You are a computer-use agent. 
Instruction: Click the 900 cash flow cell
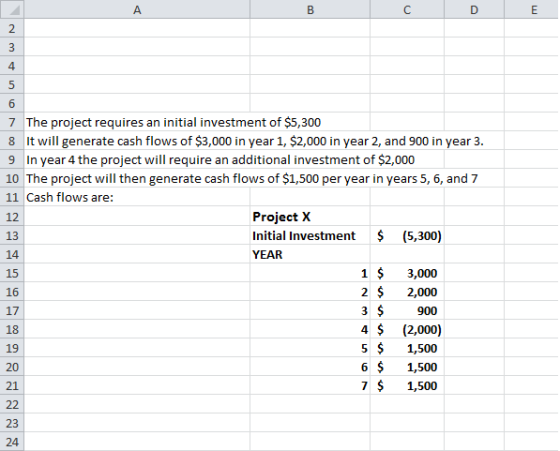(x=407, y=311)
